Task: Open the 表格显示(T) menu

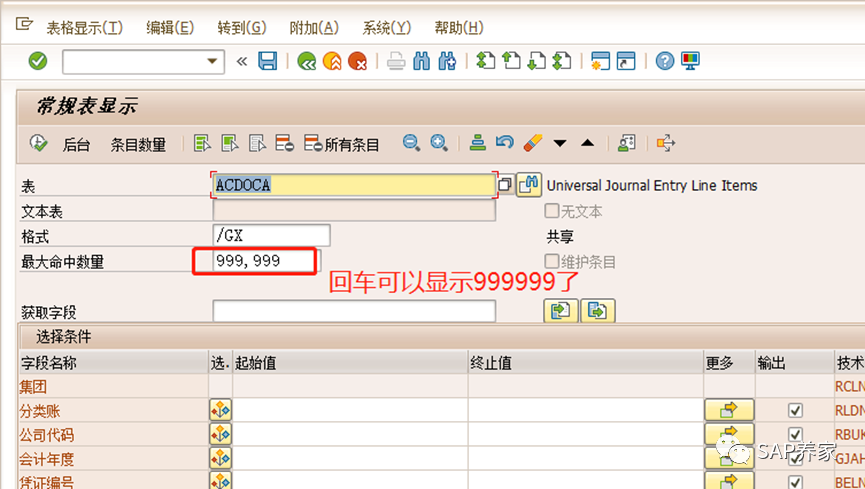Action: coord(84,28)
